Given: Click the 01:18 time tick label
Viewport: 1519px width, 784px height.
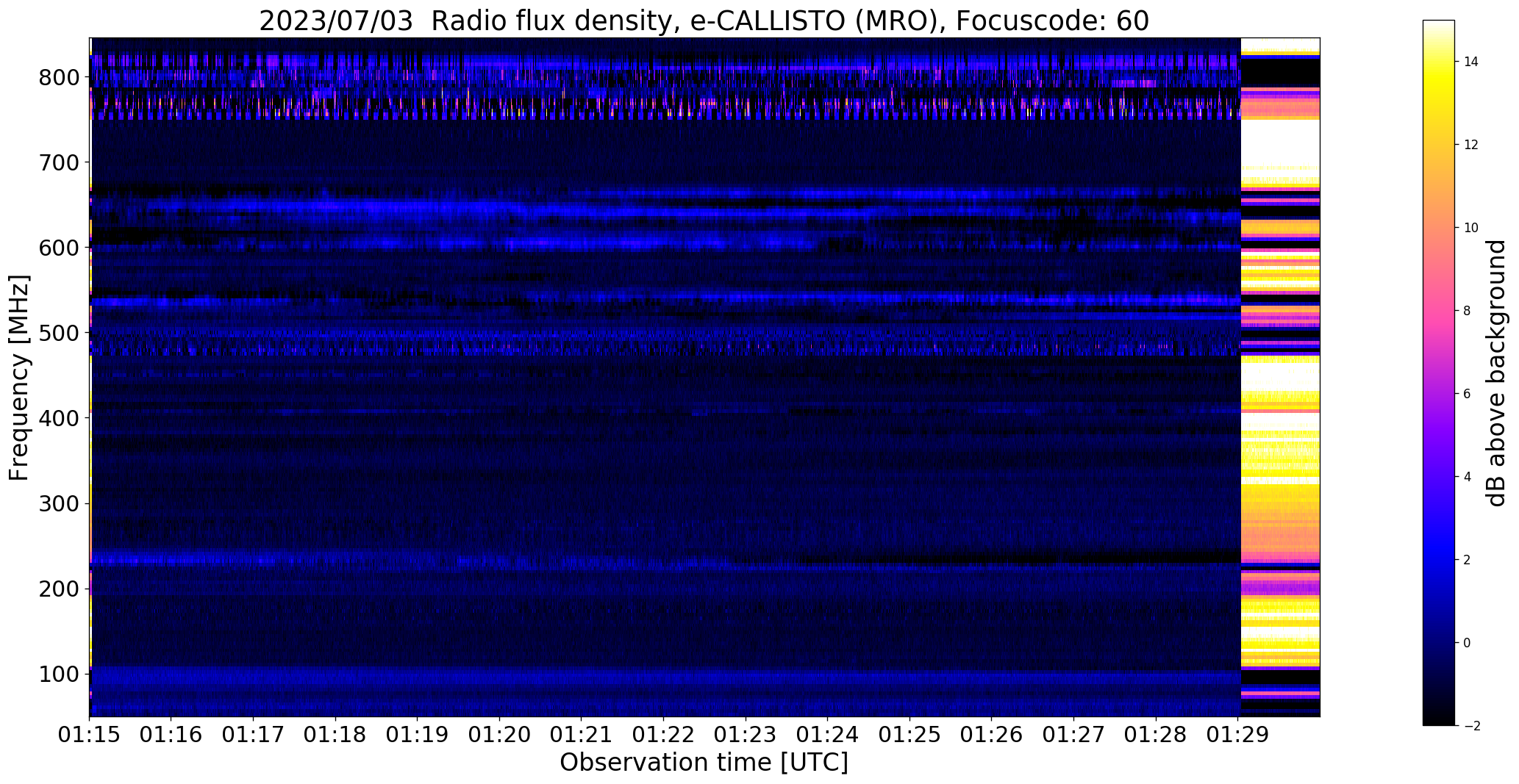Looking at the screenshot, I should 336,736.
